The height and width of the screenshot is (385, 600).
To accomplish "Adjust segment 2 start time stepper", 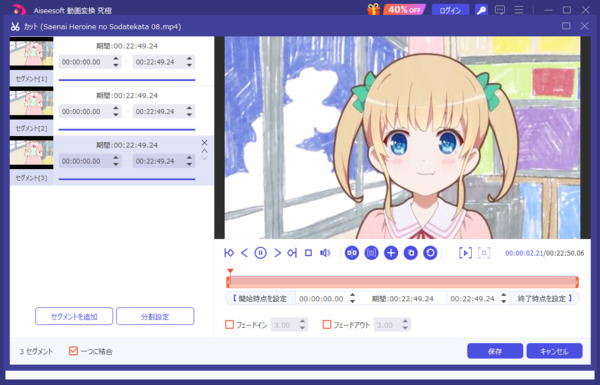I will [x=116, y=112].
